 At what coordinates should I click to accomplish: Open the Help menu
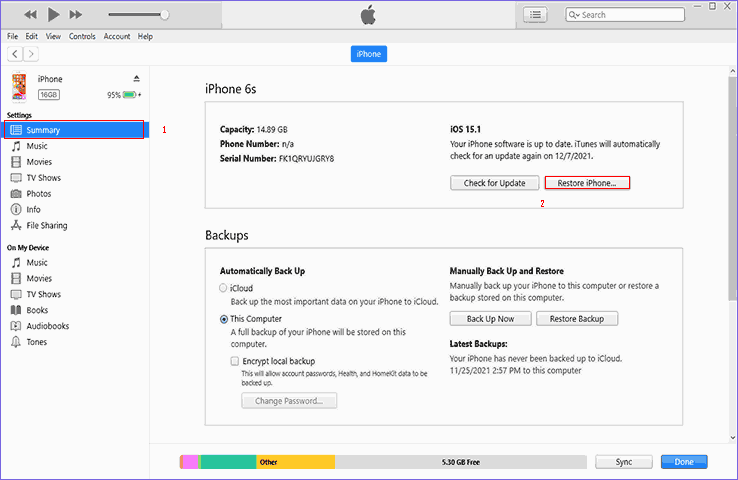145,36
